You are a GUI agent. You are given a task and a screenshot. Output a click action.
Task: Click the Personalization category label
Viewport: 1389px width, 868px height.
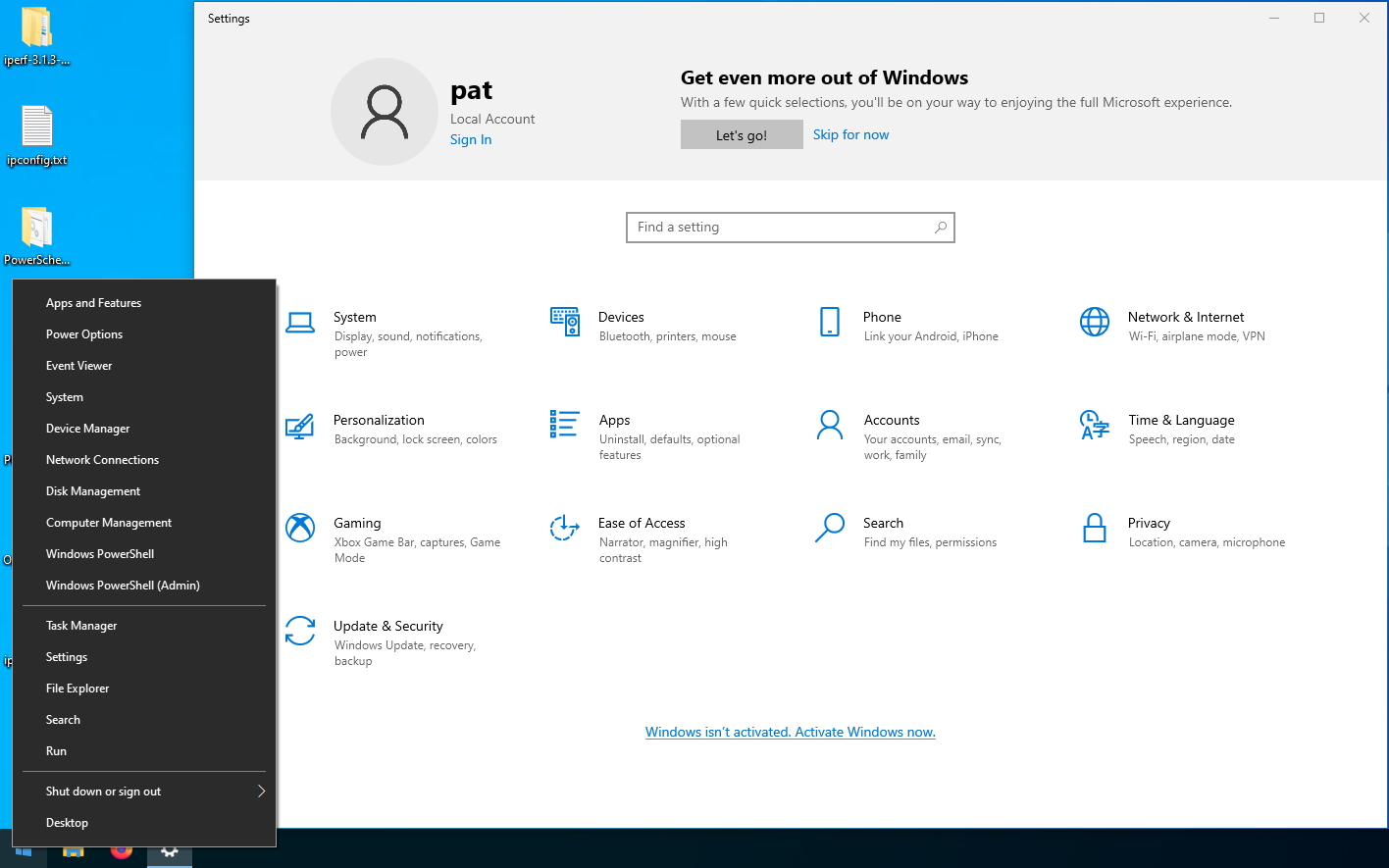pos(379,420)
